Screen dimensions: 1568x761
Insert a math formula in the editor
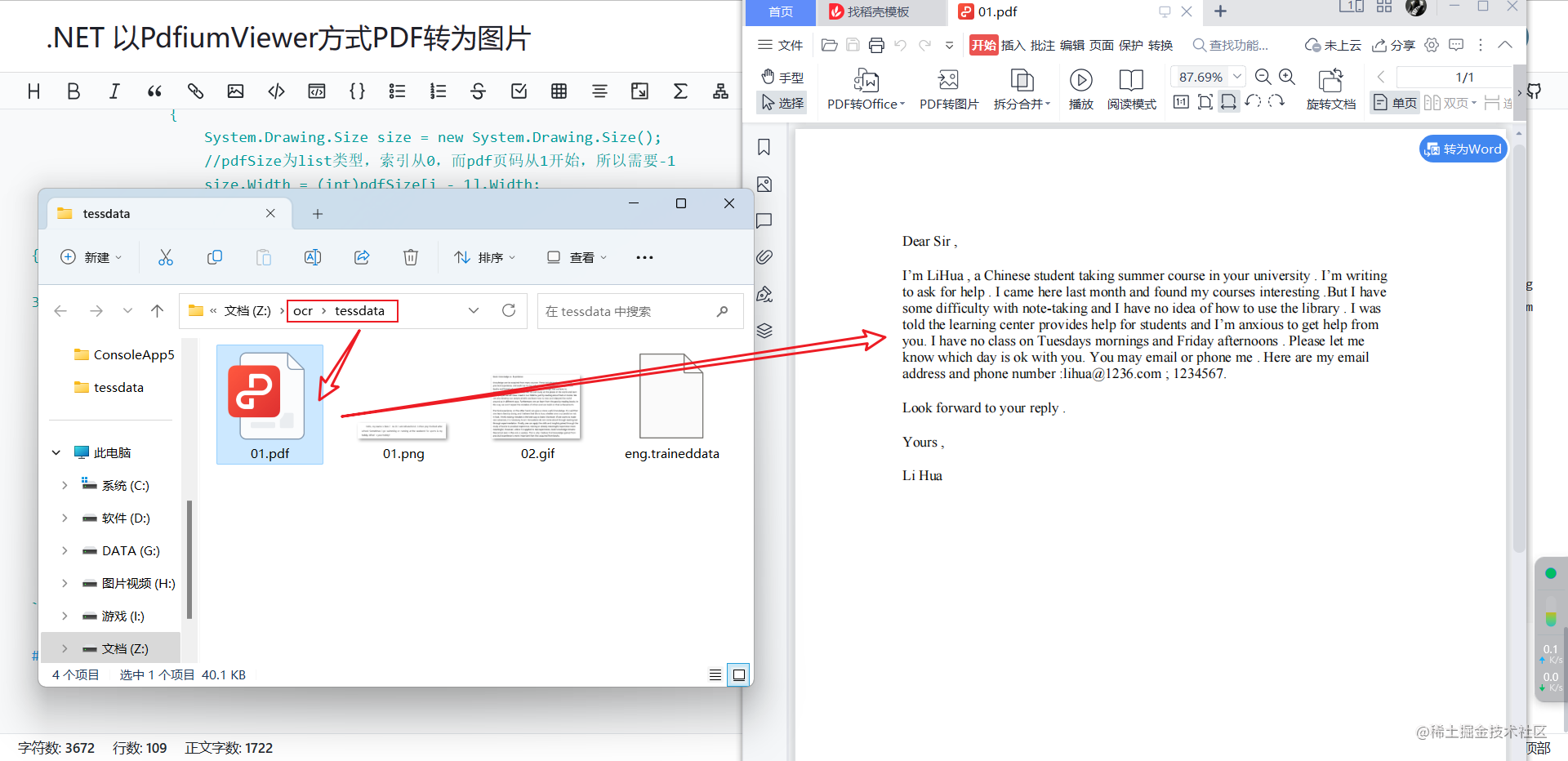[680, 91]
